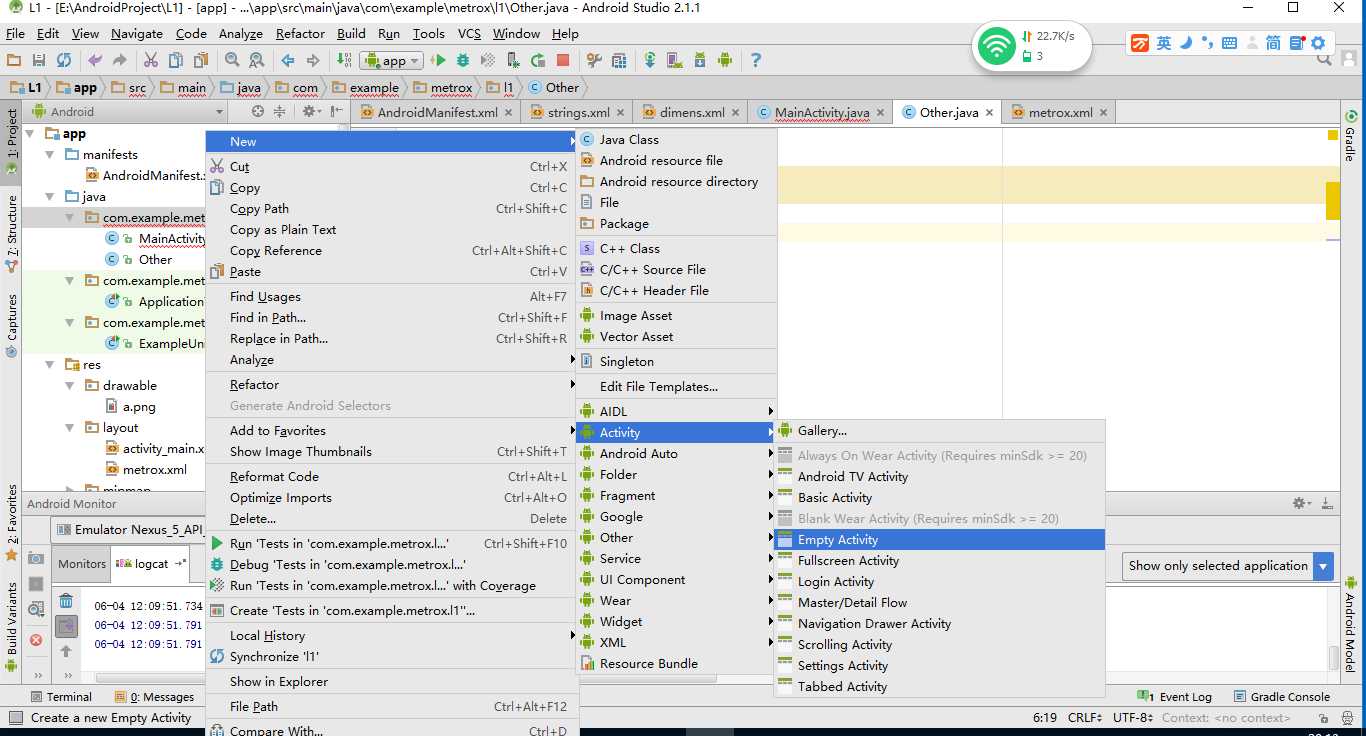1366x736 pixels.
Task: Click the WiFi speed widget icon
Action: click(x=996, y=46)
